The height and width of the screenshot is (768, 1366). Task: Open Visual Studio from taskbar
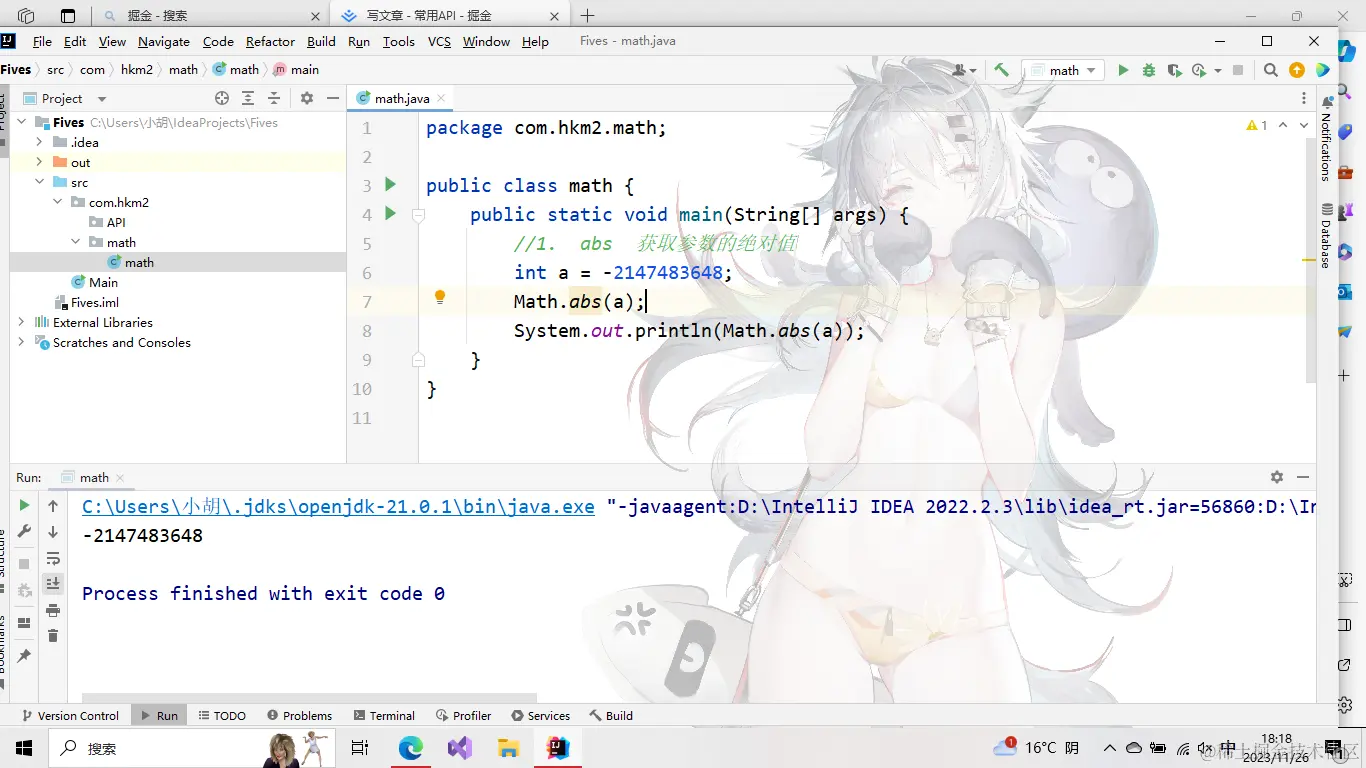coord(460,748)
